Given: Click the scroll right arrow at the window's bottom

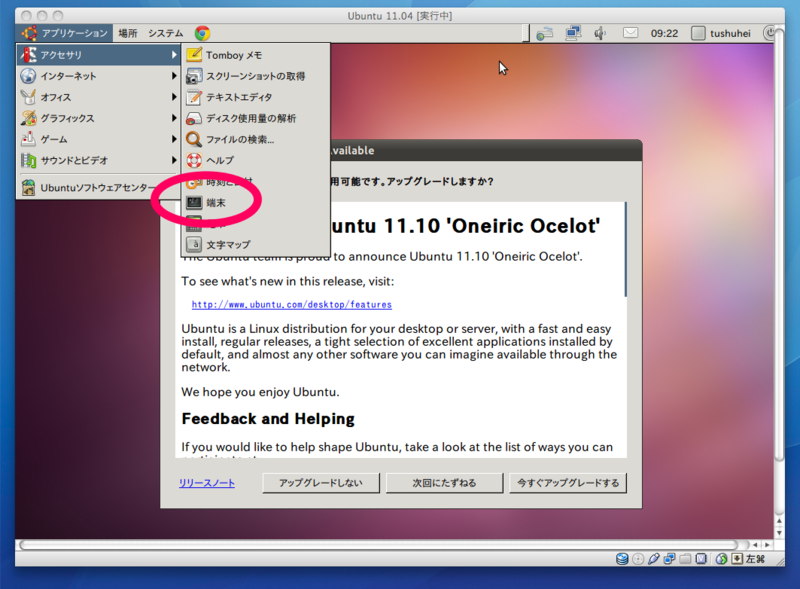Looking at the screenshot, I should pyautogui.click(x=767, y=545).
